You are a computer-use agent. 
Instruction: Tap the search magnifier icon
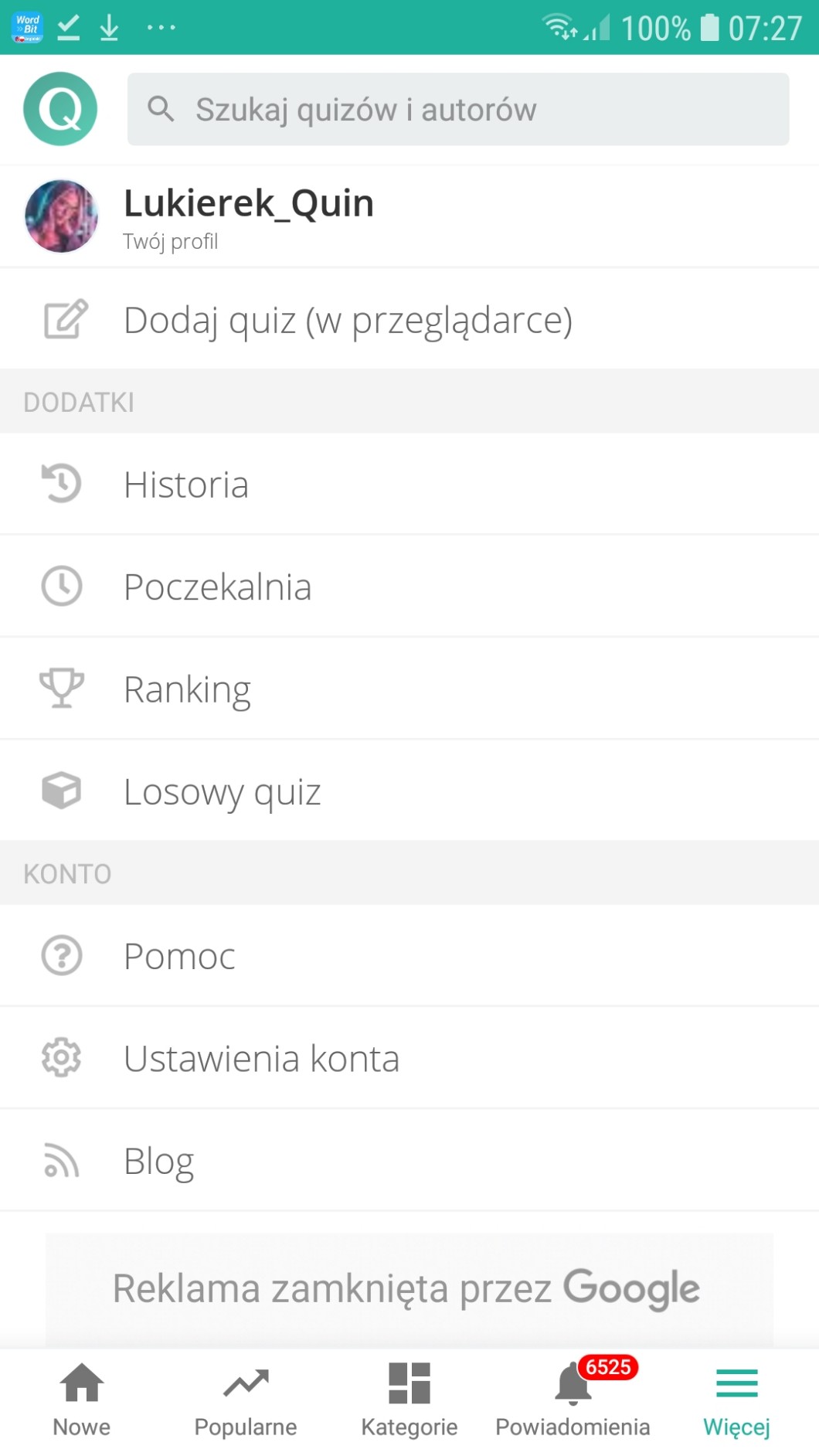161,109
